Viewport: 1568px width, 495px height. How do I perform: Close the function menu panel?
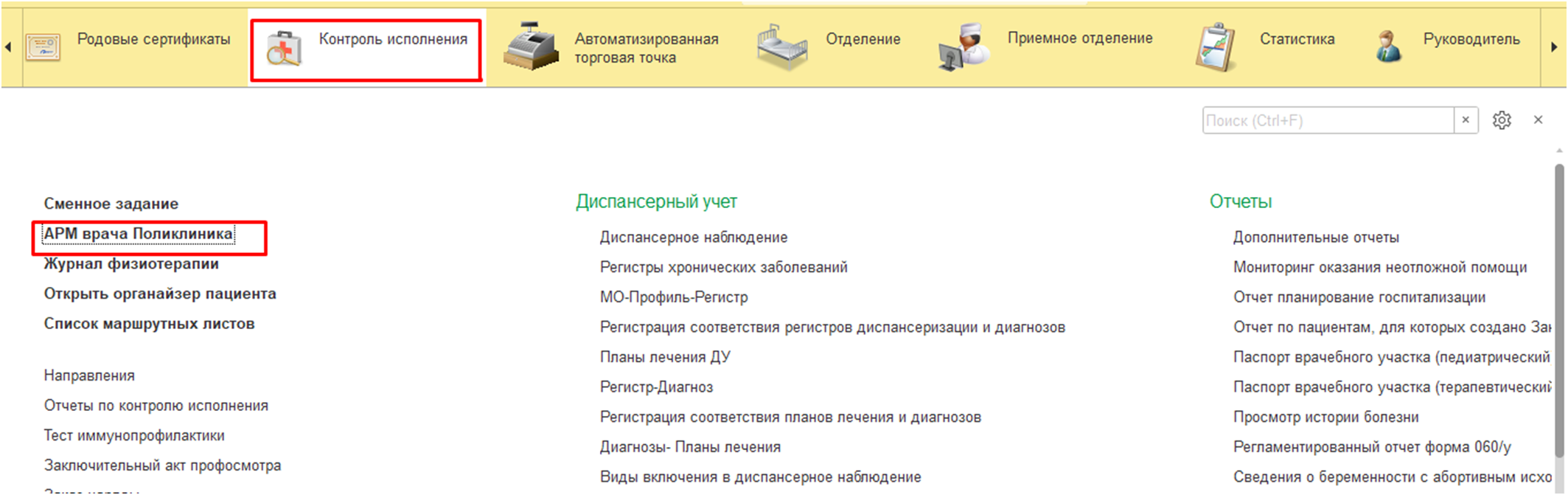[1538, 120]
